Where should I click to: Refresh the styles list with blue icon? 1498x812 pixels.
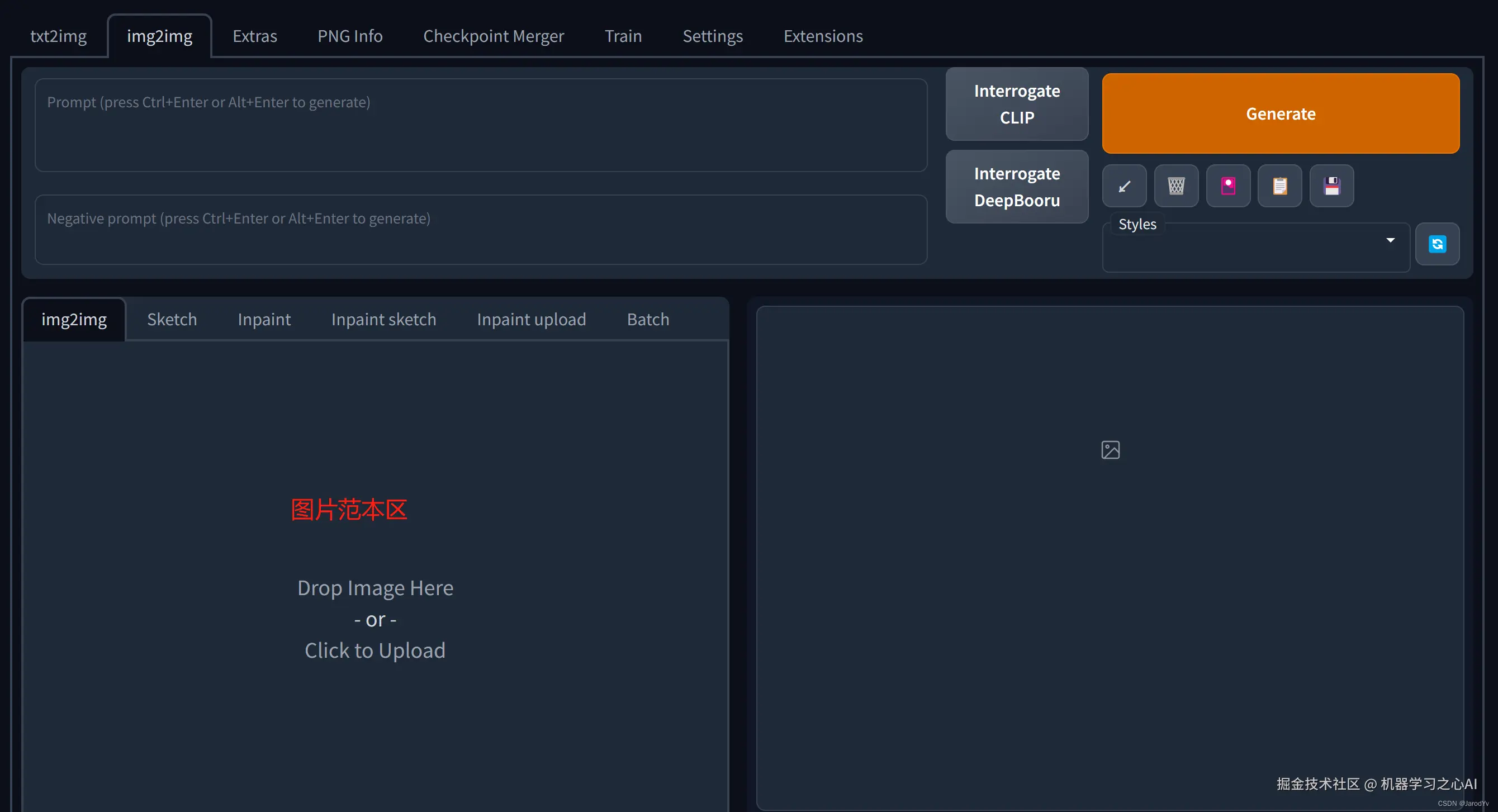1437,244
